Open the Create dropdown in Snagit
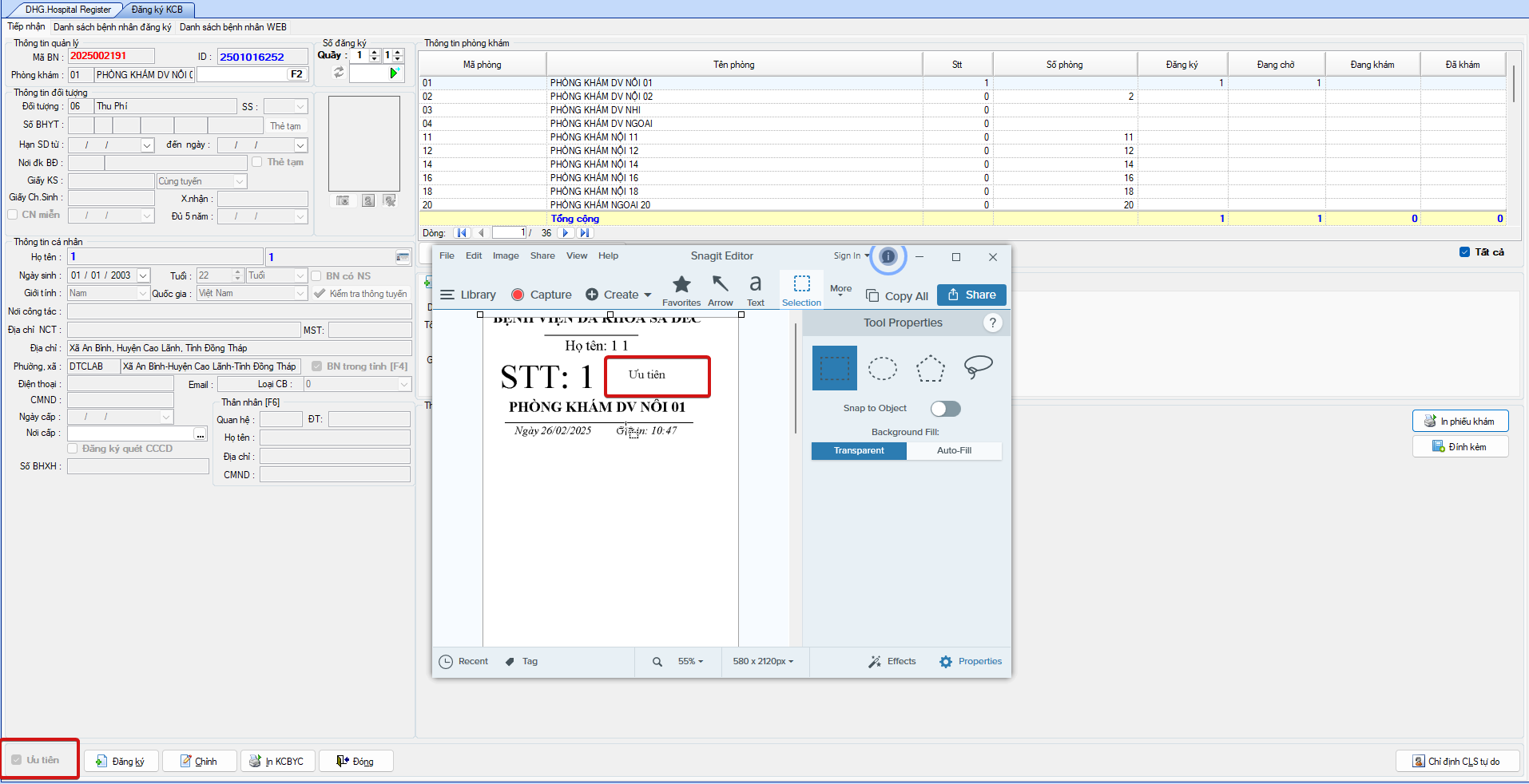1529x784 pixels. click(x=618, y=295)
